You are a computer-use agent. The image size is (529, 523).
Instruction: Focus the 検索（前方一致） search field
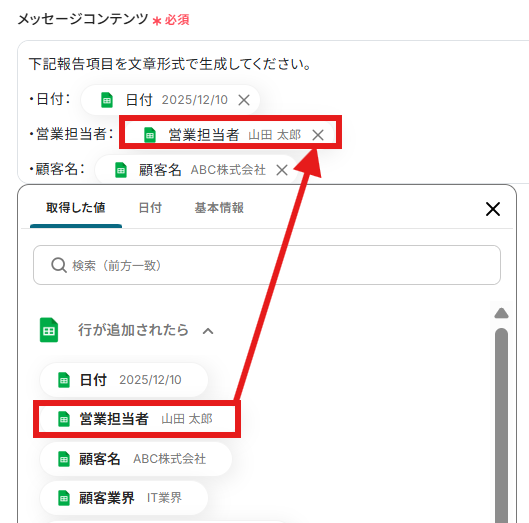pyautogui.click(x=267, y=265)
